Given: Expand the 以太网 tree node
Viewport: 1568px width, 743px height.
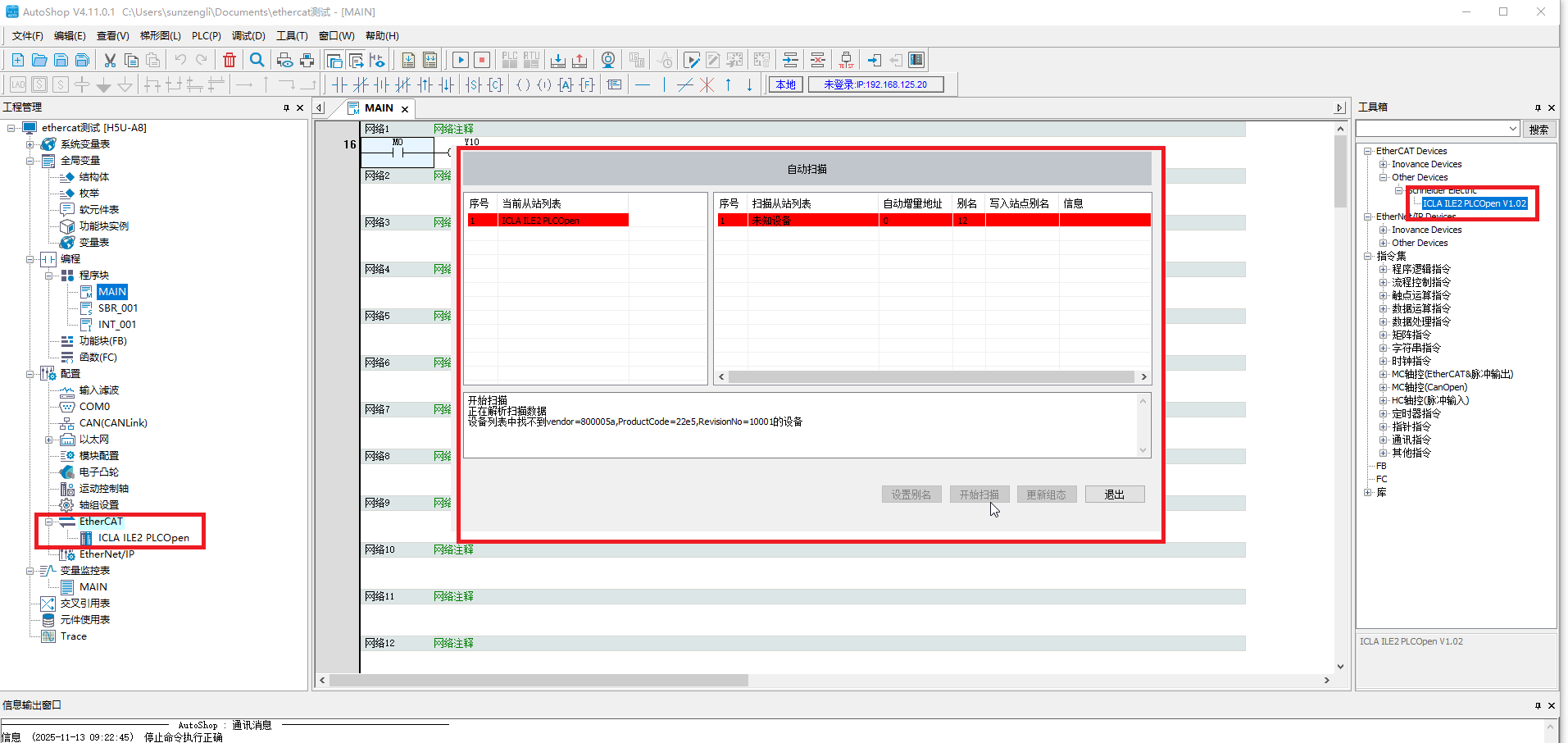Looking at the screenshot, I should (48, 440).
